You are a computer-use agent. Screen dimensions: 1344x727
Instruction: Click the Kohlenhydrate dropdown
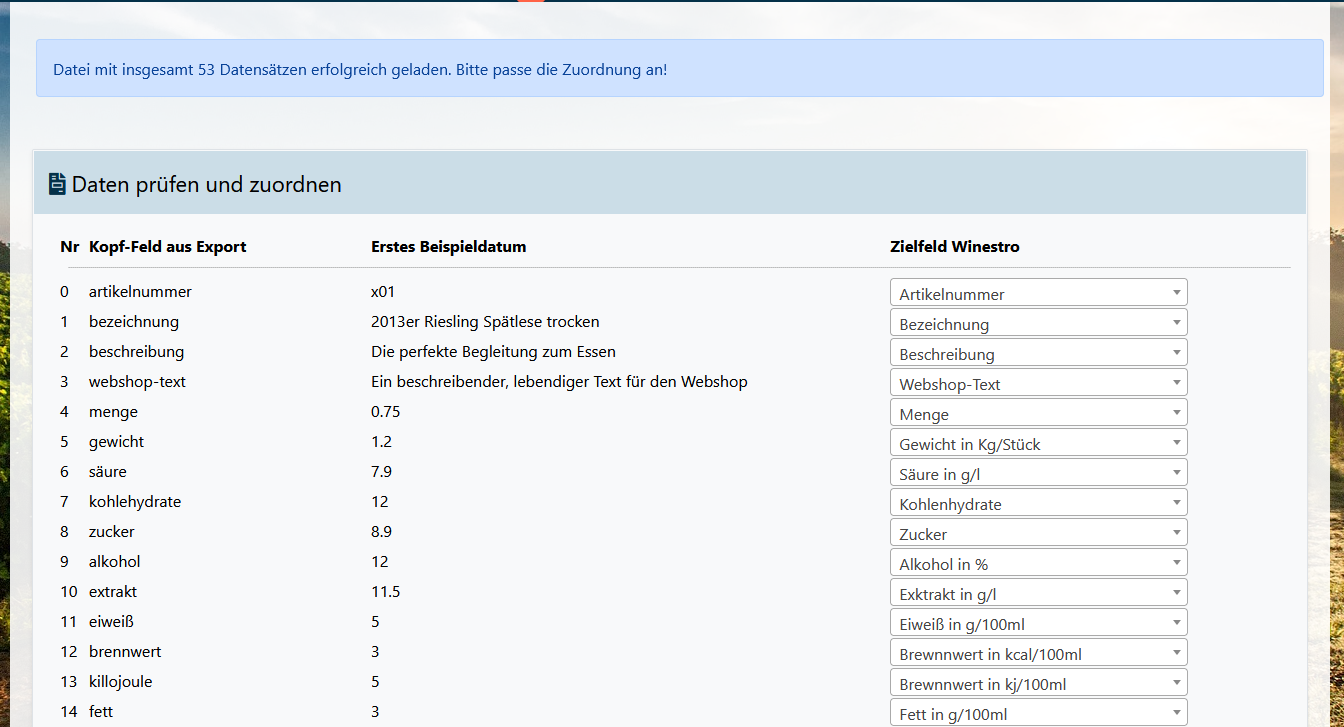tap(1038, 503)
